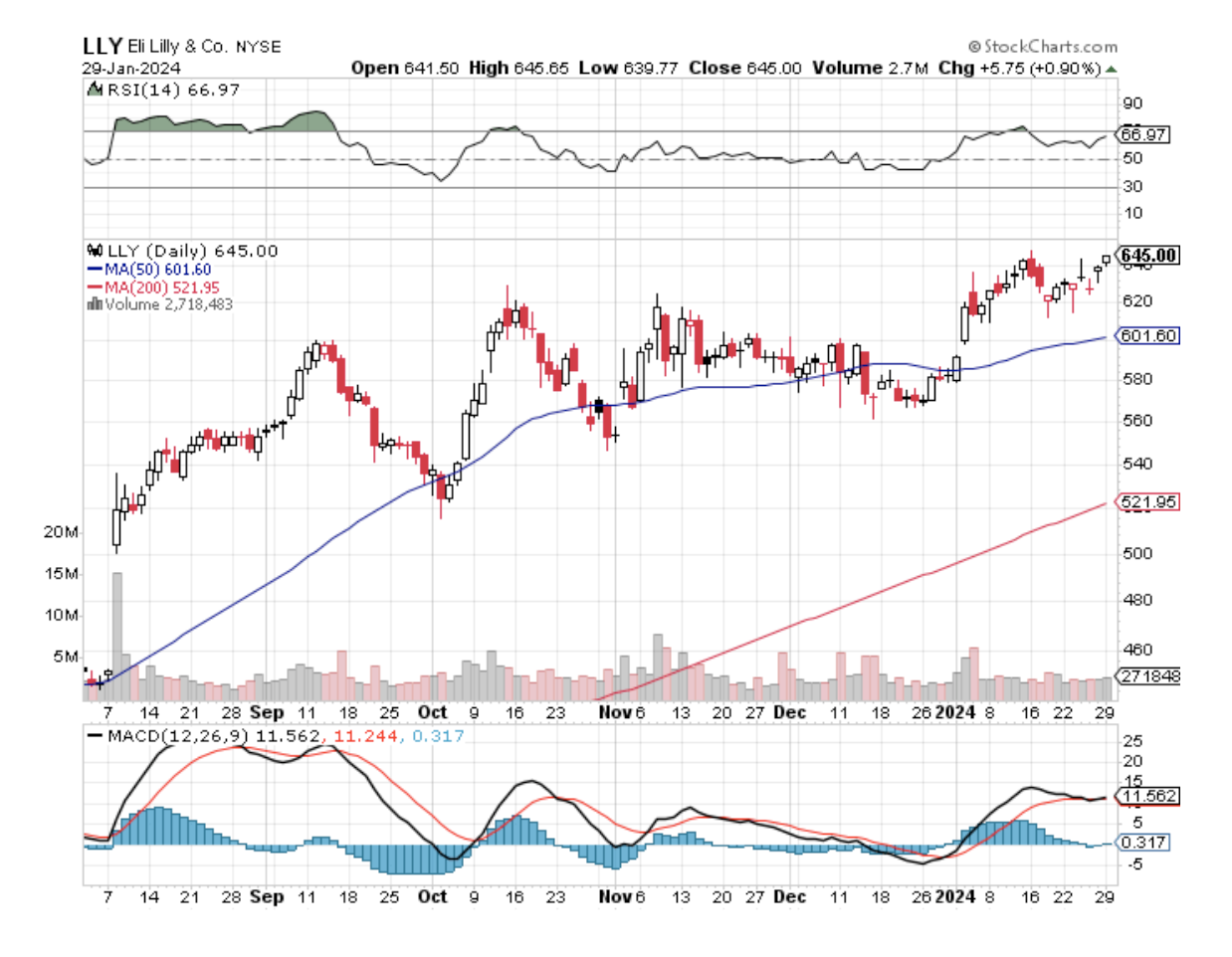Click the black line swatch before MACD(12,26,9)
The height and width of the screenshot is (957, 1232).
96,736
